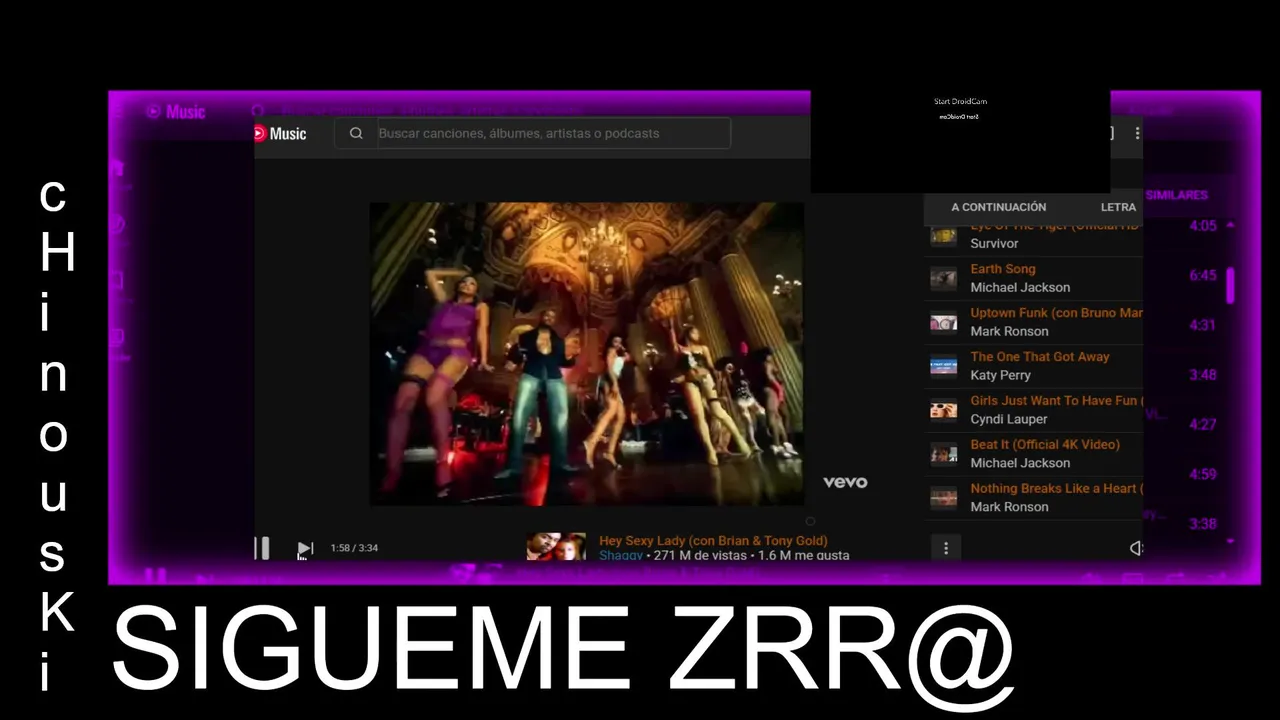Click The One That Got Away thumbnail

(x=944, y=366)
